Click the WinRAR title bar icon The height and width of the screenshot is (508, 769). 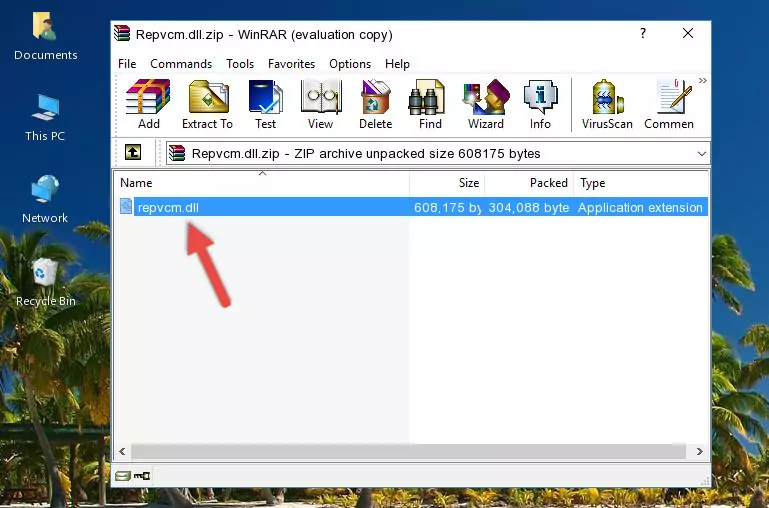click(x=122, y=34)
